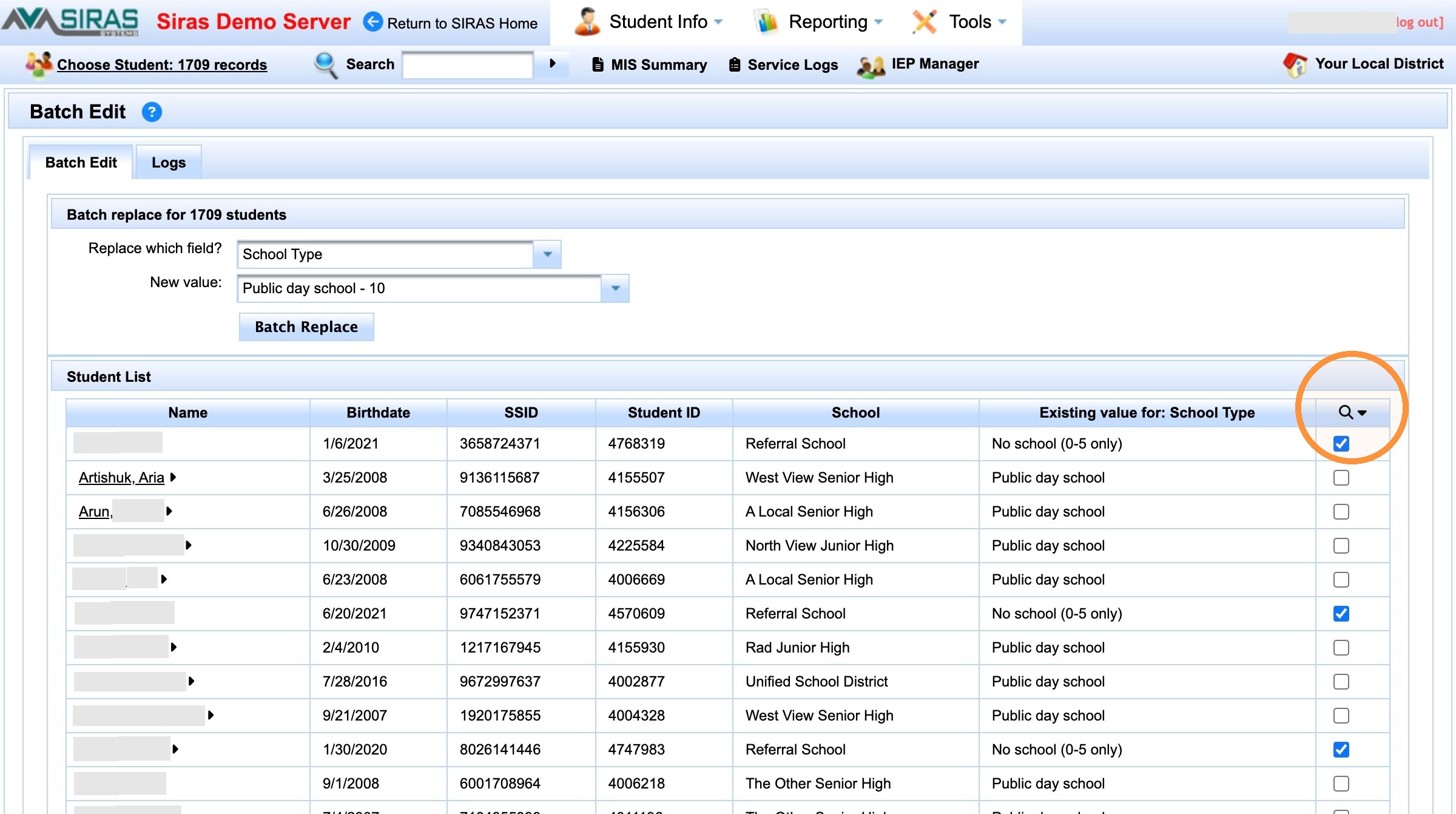Uncheck the checkbox for student ID 4768319
This screenshot has height=814, width=1456.
pyautogui.click(x=1341, y=444)
